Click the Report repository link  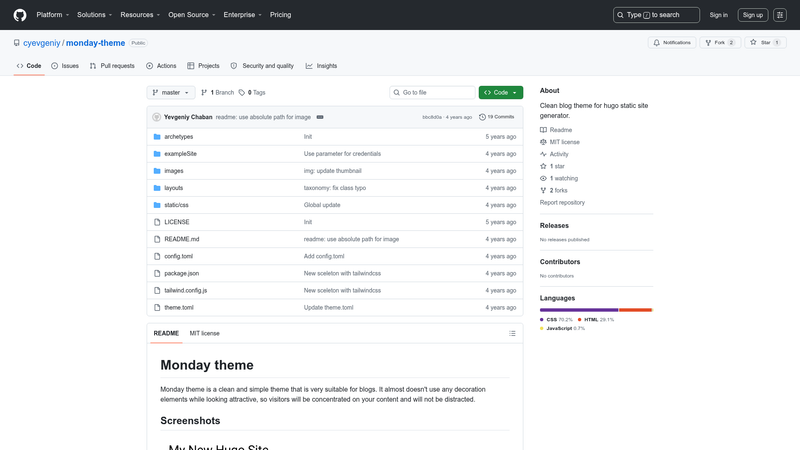pos(562,203)
